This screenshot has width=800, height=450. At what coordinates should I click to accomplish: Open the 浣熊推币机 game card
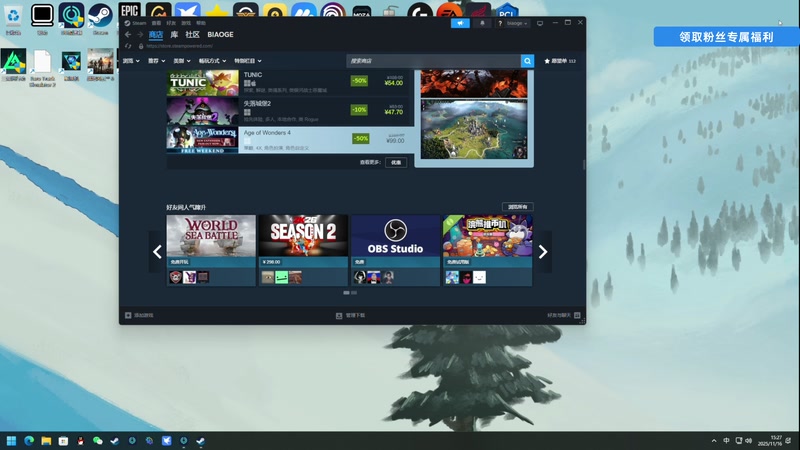click(x=487, y=250)
